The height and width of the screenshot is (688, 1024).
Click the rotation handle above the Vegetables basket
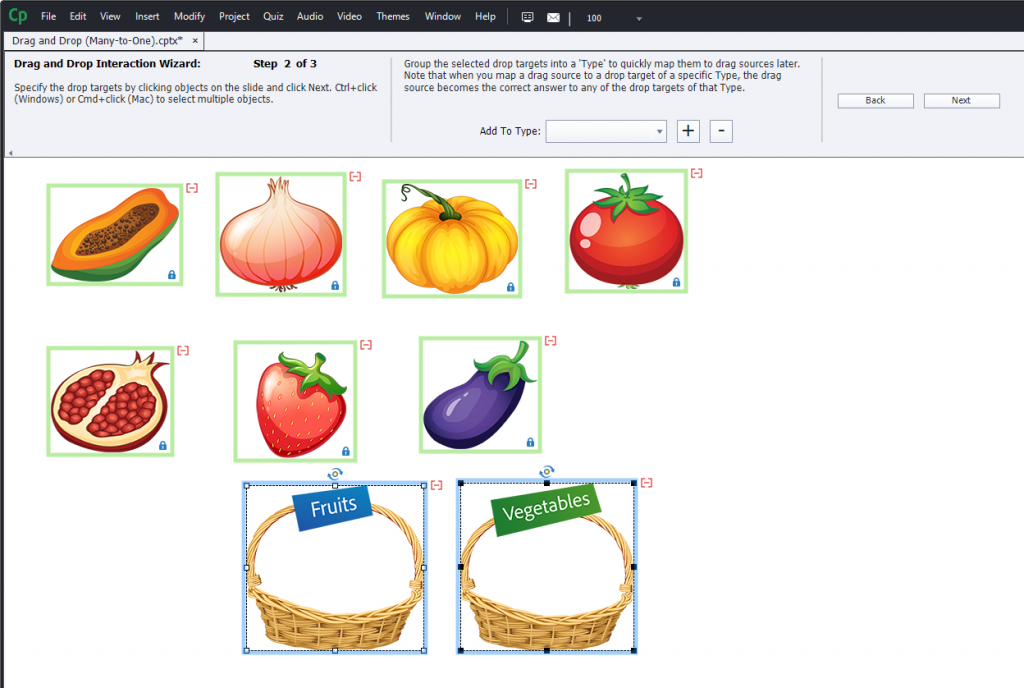(546, 471)
